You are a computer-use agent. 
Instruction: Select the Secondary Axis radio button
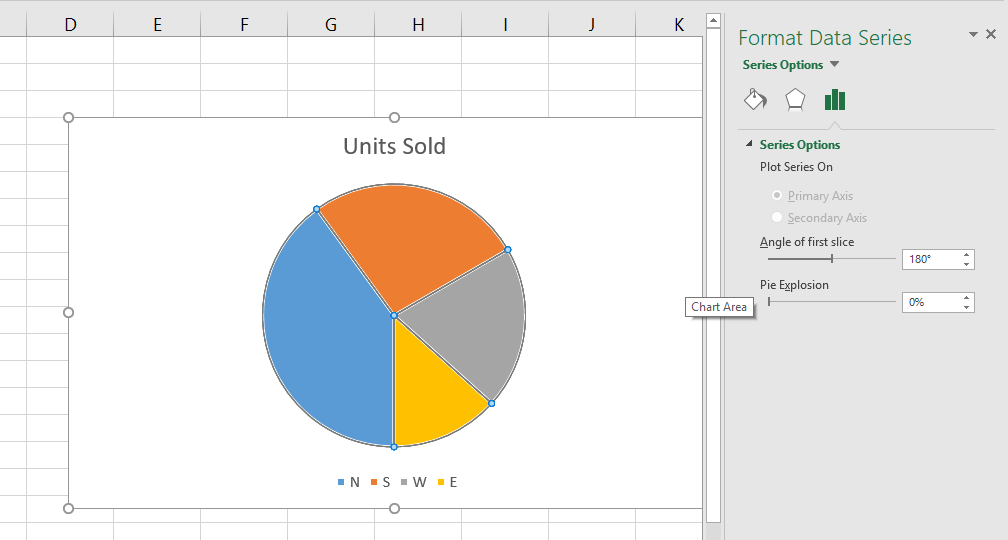(777, 218)
